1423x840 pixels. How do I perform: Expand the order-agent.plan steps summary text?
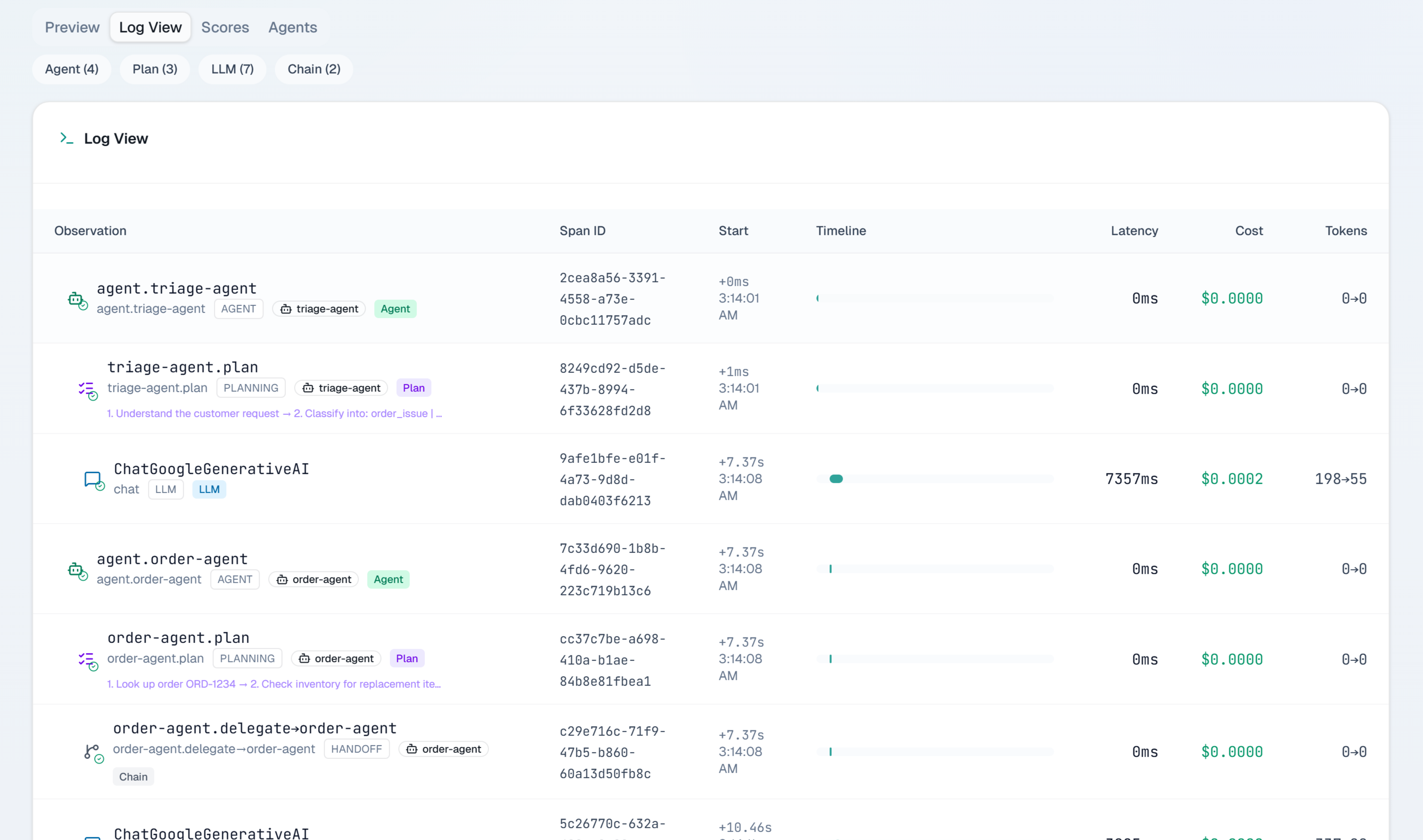coord(274,684)
